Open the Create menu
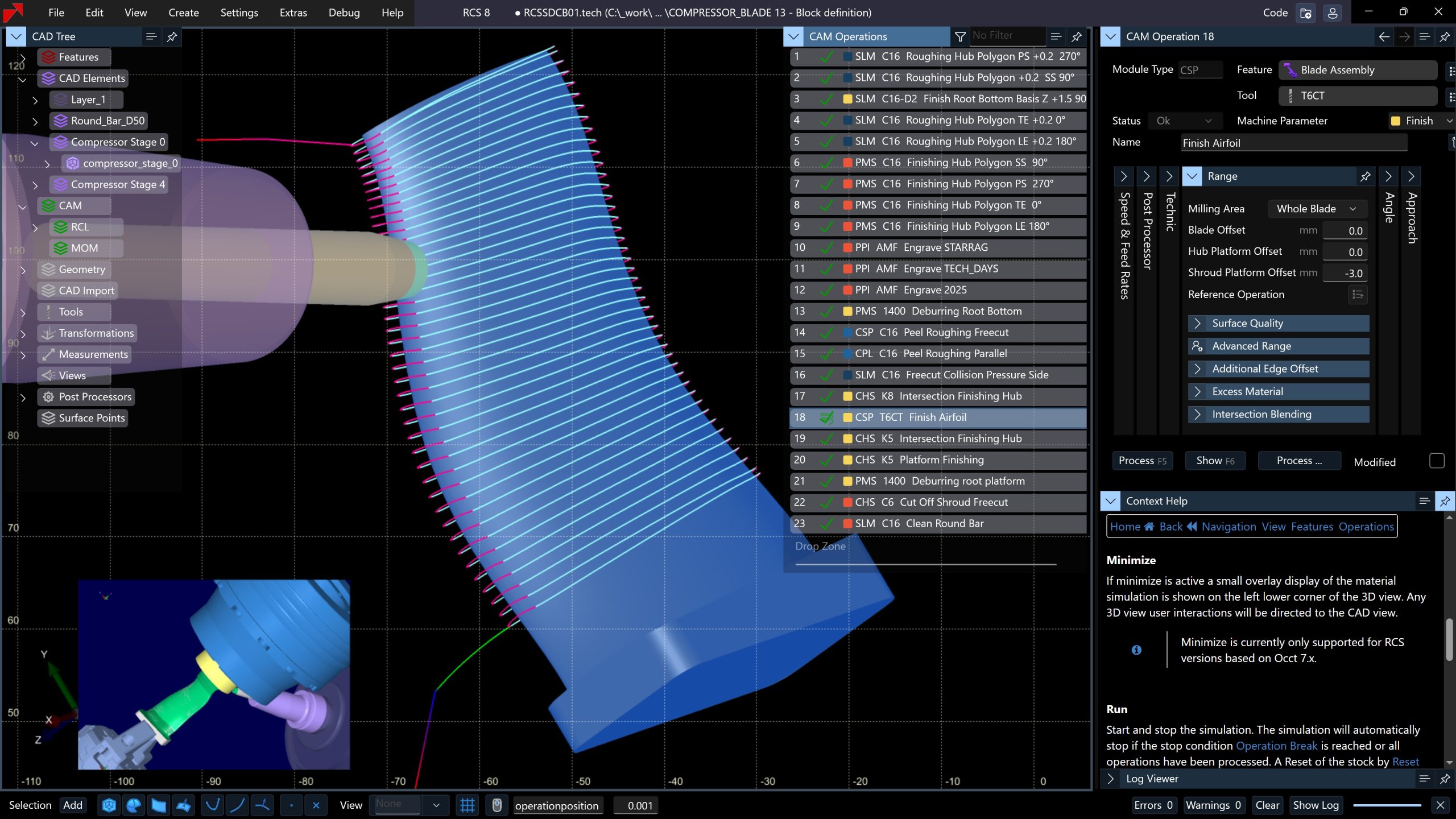1456x819 pixels. [x=183, y=13]
